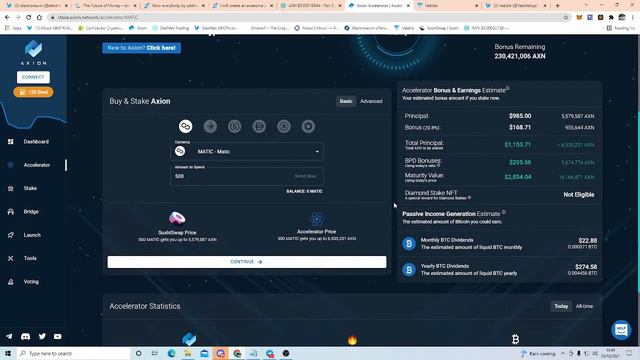Viewport: 640px width, 360px height.
Task: Open the YouTube link icon
Action: tap(58, 336)
